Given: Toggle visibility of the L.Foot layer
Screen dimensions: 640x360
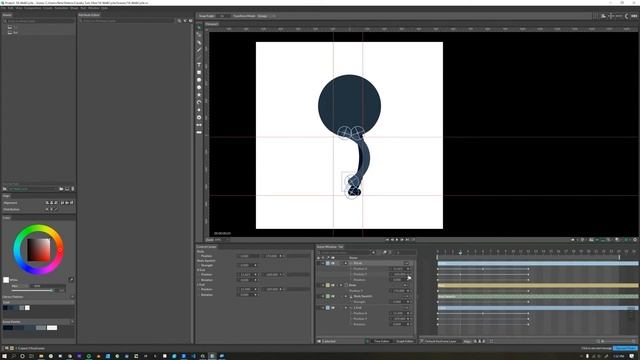Looking at the screenshot, I should (333, 307).
